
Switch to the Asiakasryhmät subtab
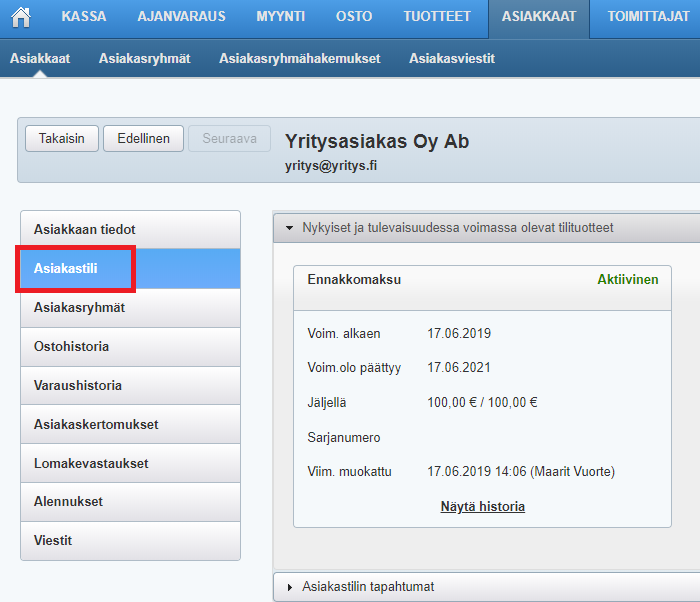click(x=144, y=59)
